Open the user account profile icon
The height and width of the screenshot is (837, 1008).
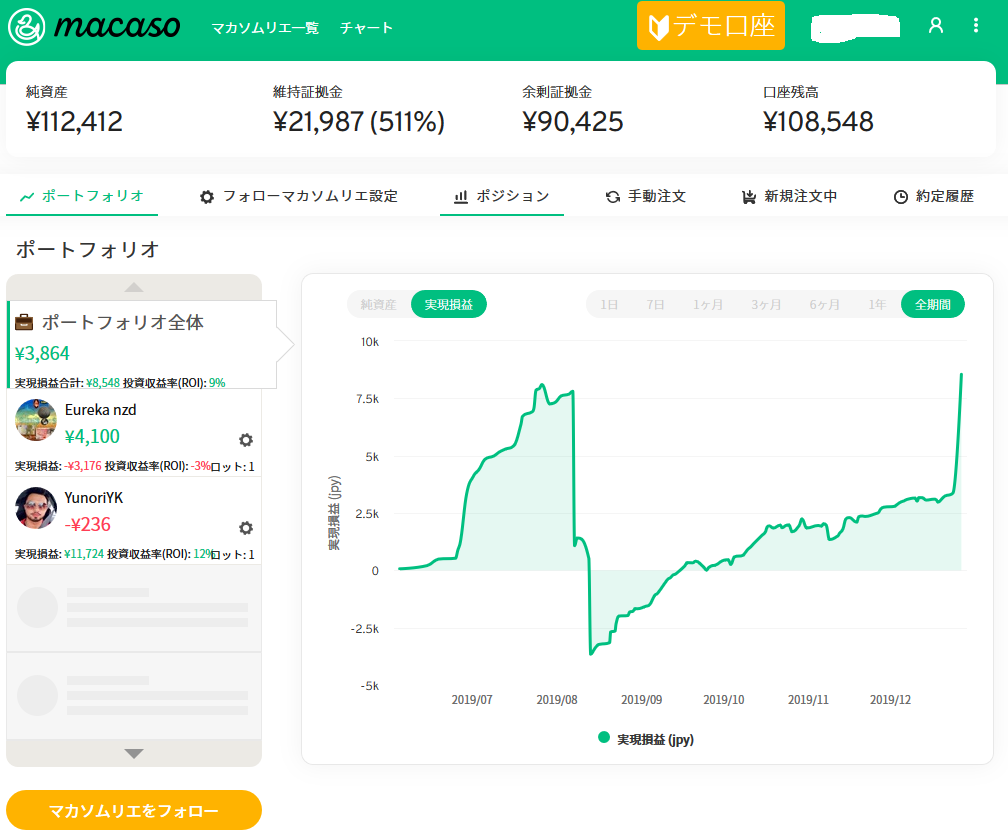[936, 26]
